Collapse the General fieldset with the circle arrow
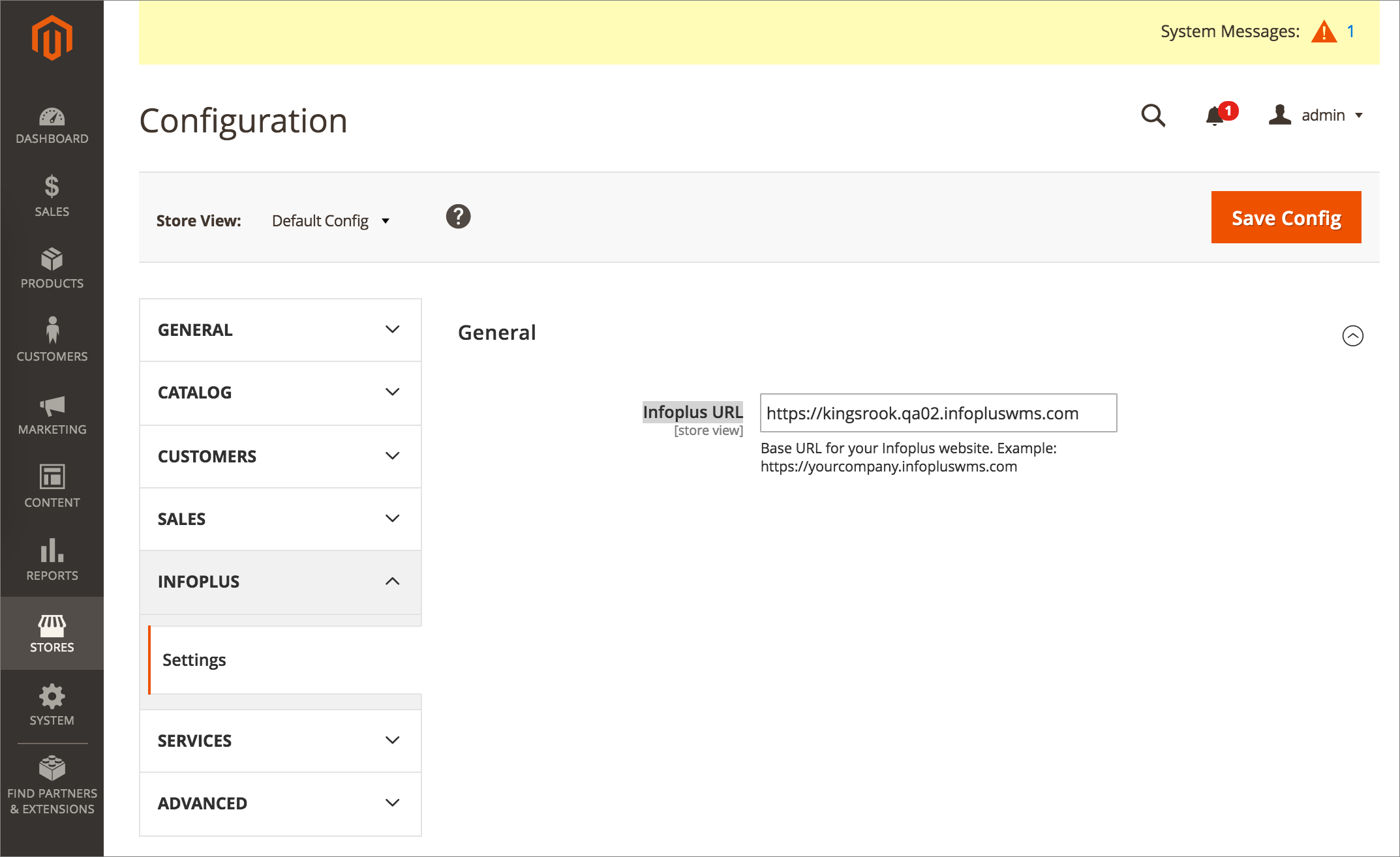 click(x=1352, y=335)
